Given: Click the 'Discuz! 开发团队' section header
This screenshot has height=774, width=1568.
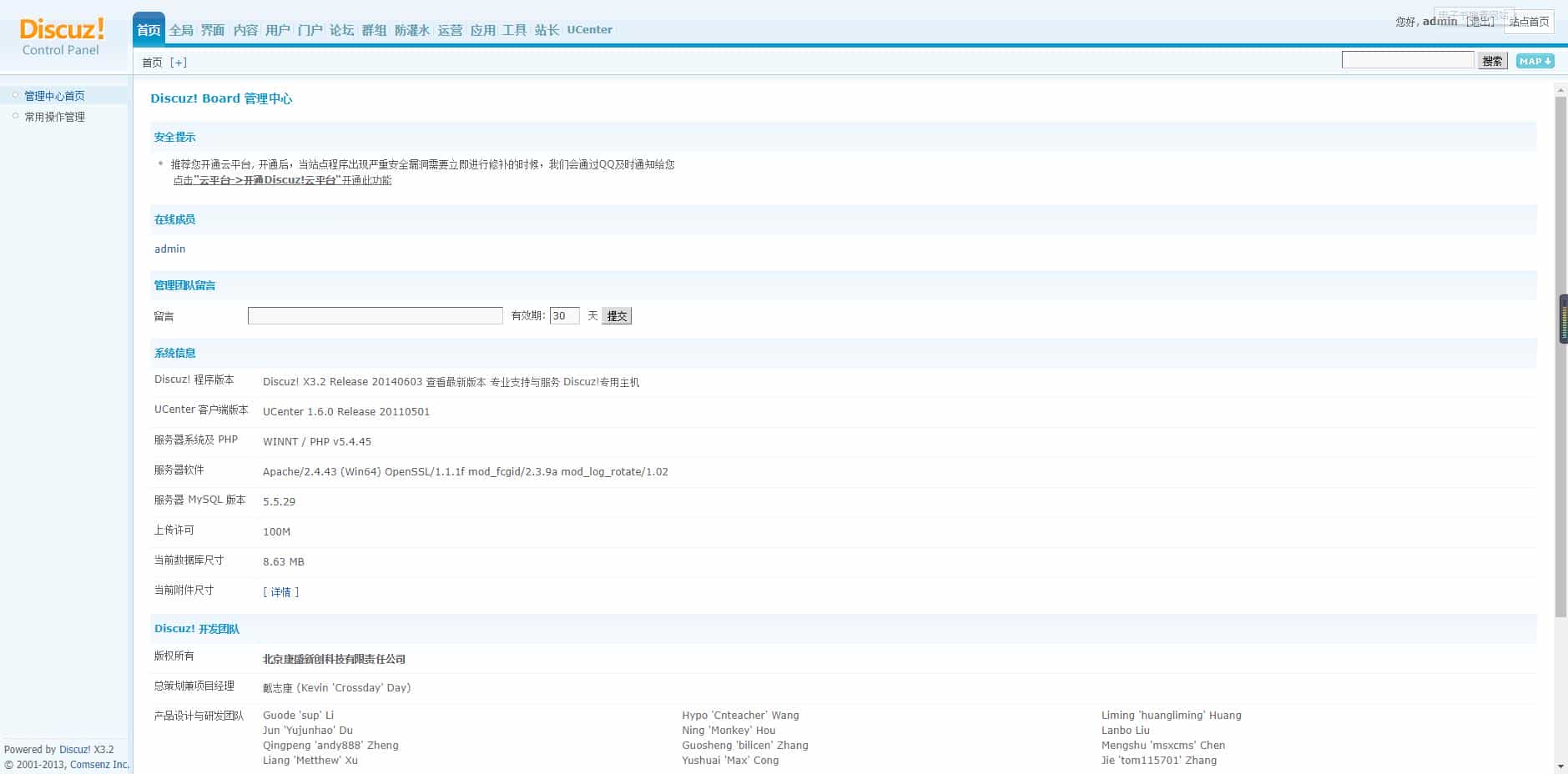Looking at the screenshot, I should click(197, 629).
